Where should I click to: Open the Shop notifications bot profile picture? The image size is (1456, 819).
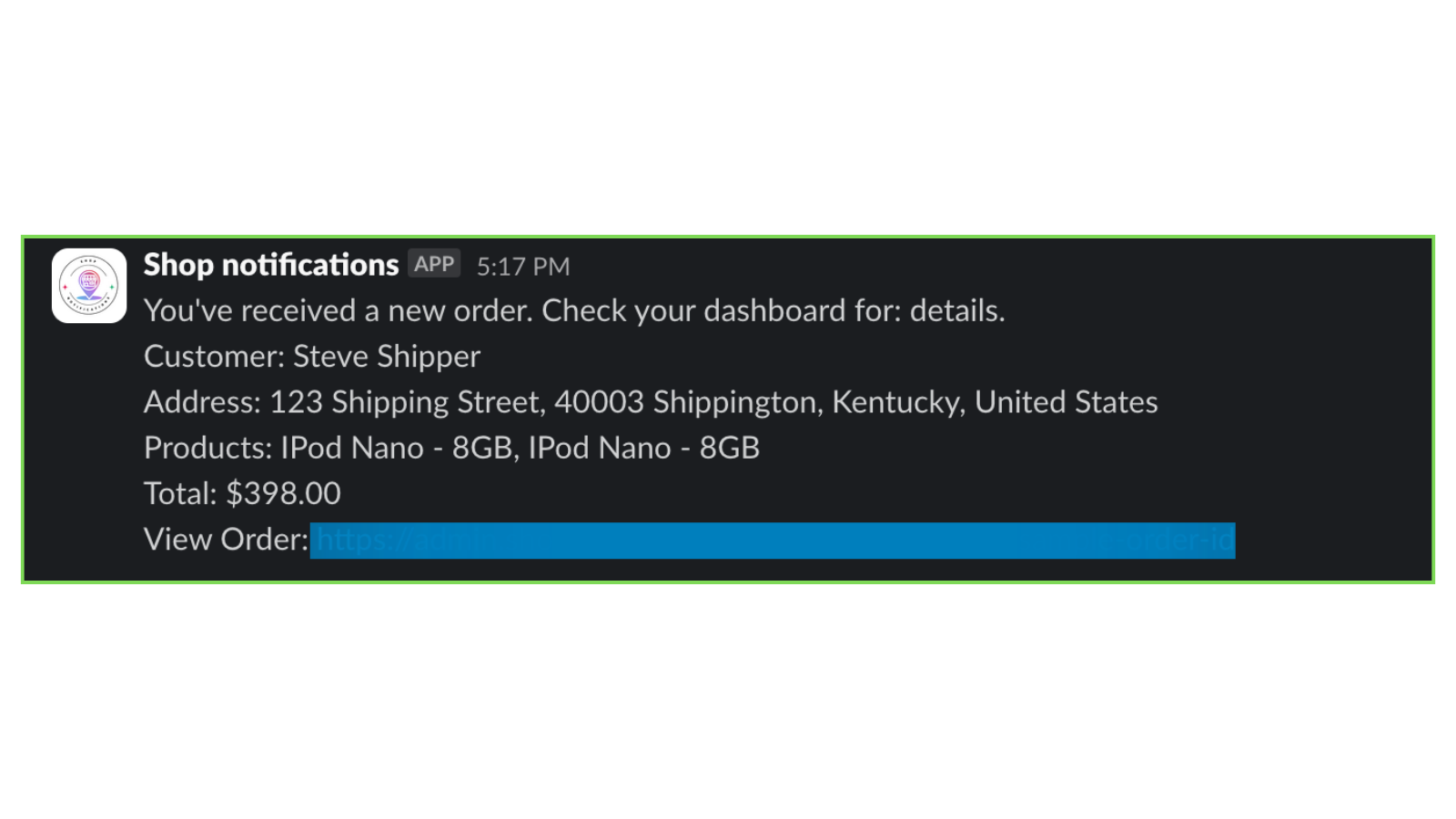coord(88,283)
